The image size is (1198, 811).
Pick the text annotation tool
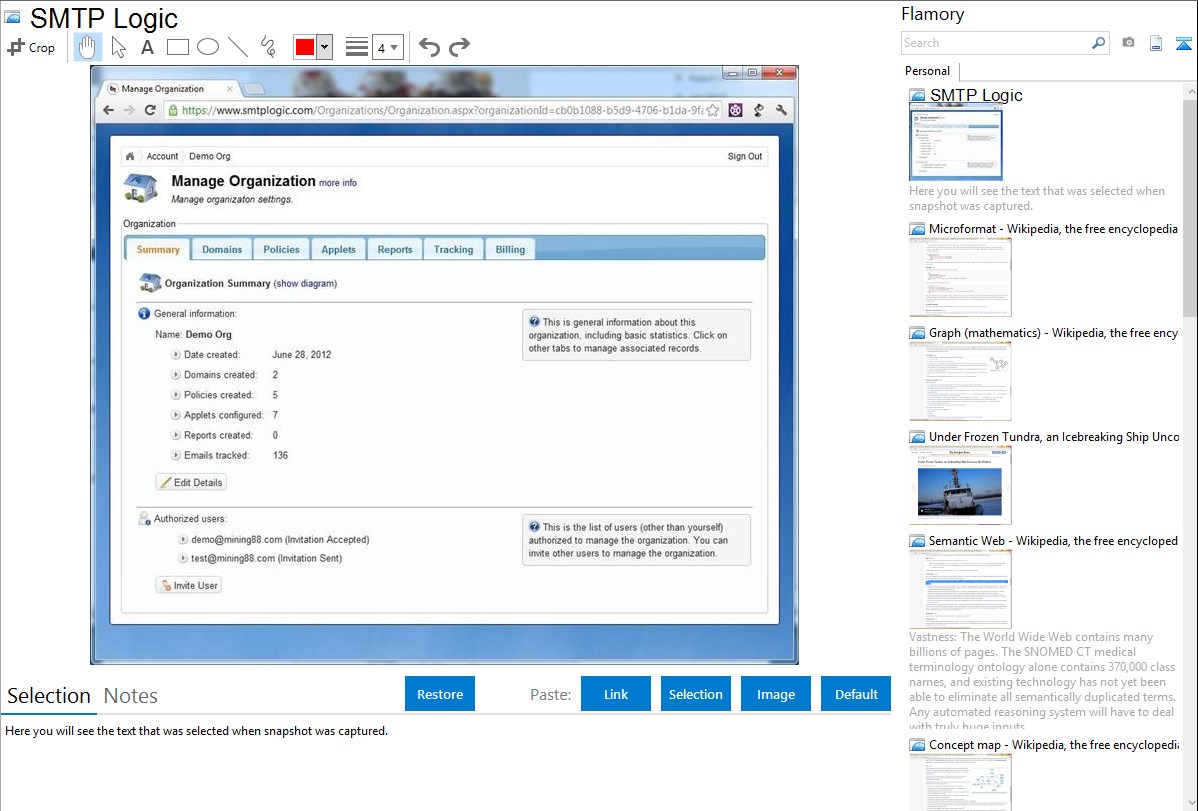tap(147, 47)
